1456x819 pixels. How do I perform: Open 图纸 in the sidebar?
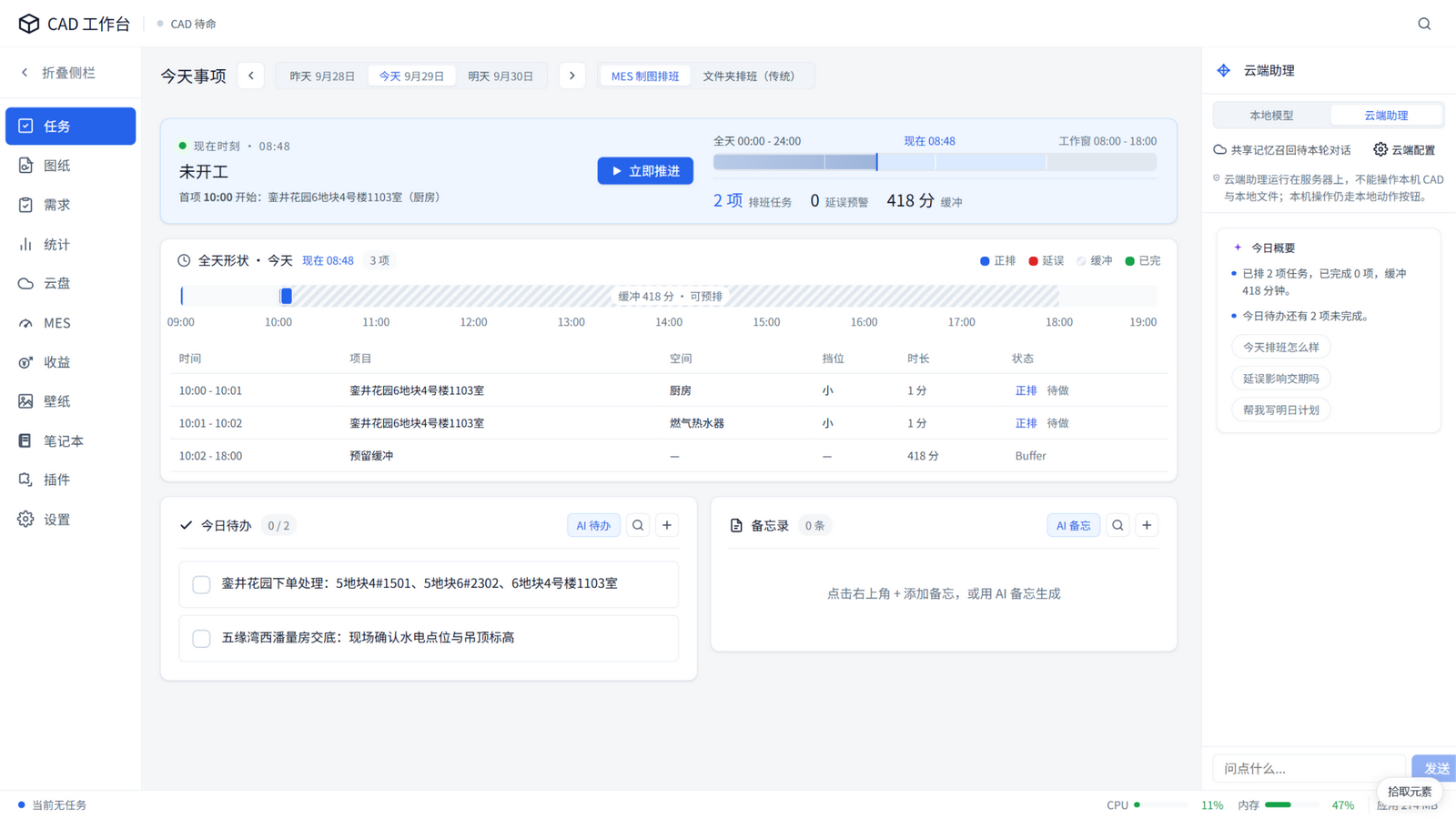tap(70, 166)
